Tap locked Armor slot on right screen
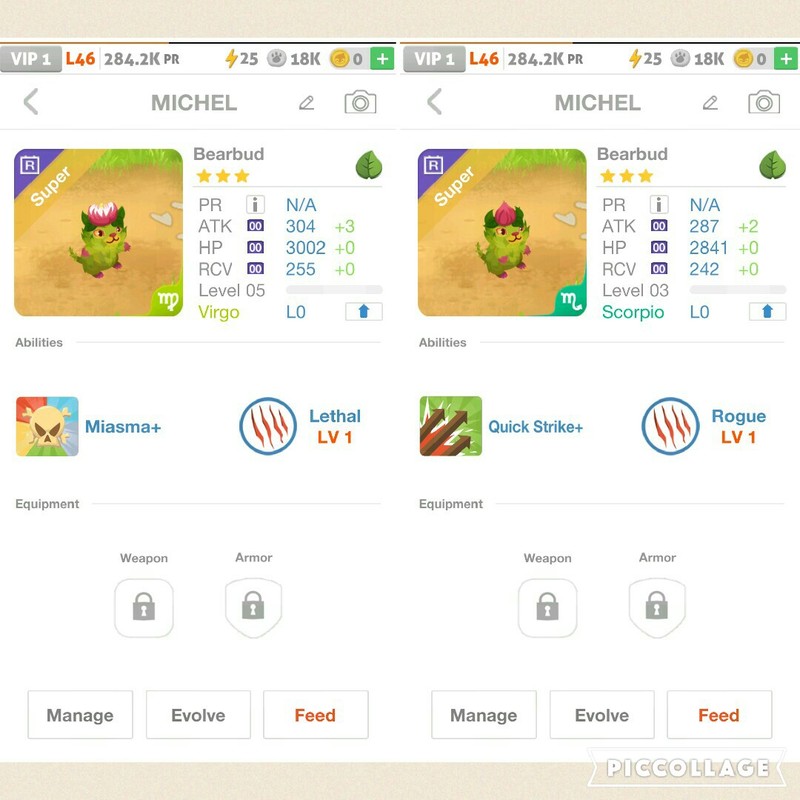The height and width of the screenshot is (800, 800). click(657, 608)
